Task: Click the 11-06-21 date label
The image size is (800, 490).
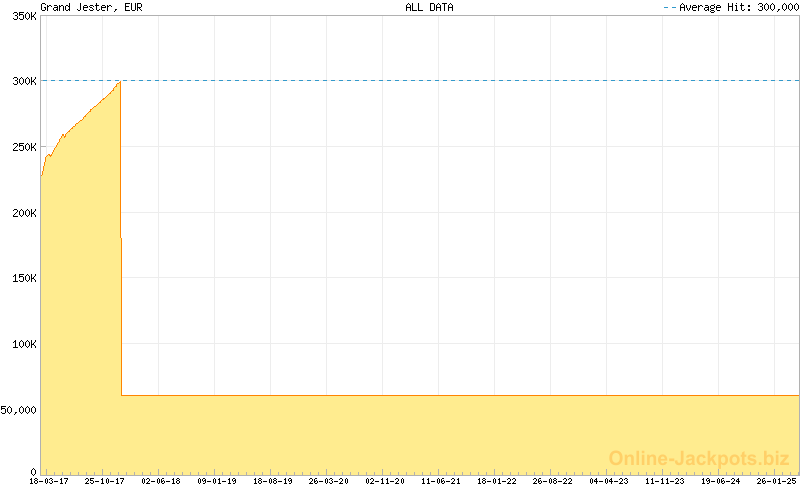Action: (x=441, y=481)
